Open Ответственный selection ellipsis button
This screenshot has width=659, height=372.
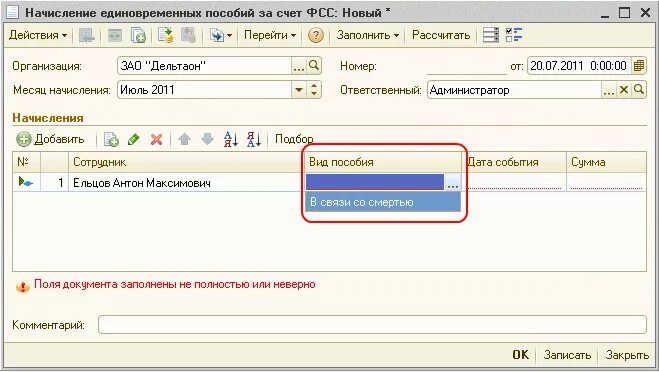pos(609,90)
